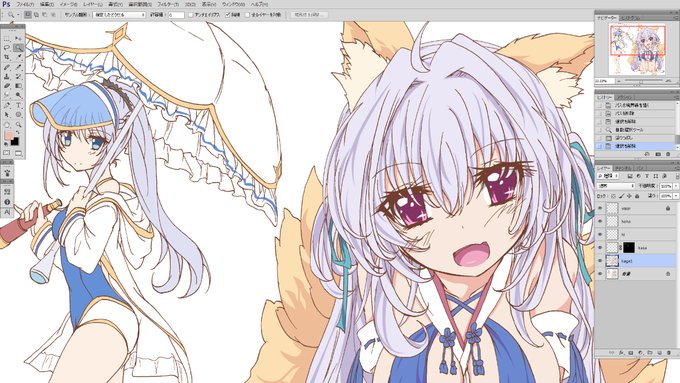The width and height of the screenshot is (680, 383).
Task: Select the Hand tool
Action: point(7,125)
